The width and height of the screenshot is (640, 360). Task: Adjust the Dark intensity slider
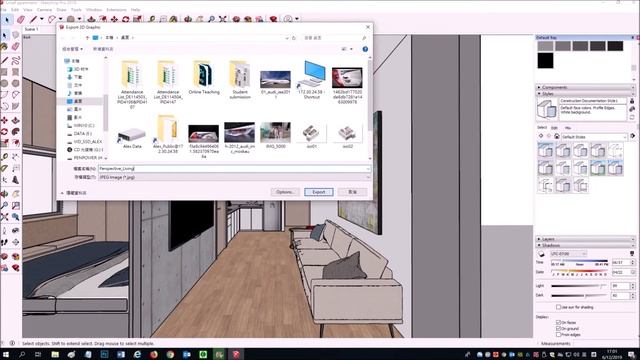(579, 295)
